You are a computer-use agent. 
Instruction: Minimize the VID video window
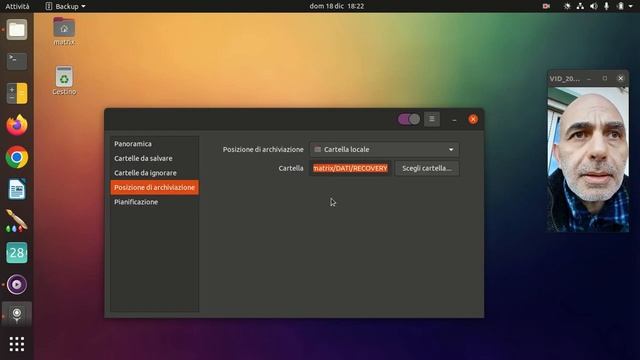[589, 78]
